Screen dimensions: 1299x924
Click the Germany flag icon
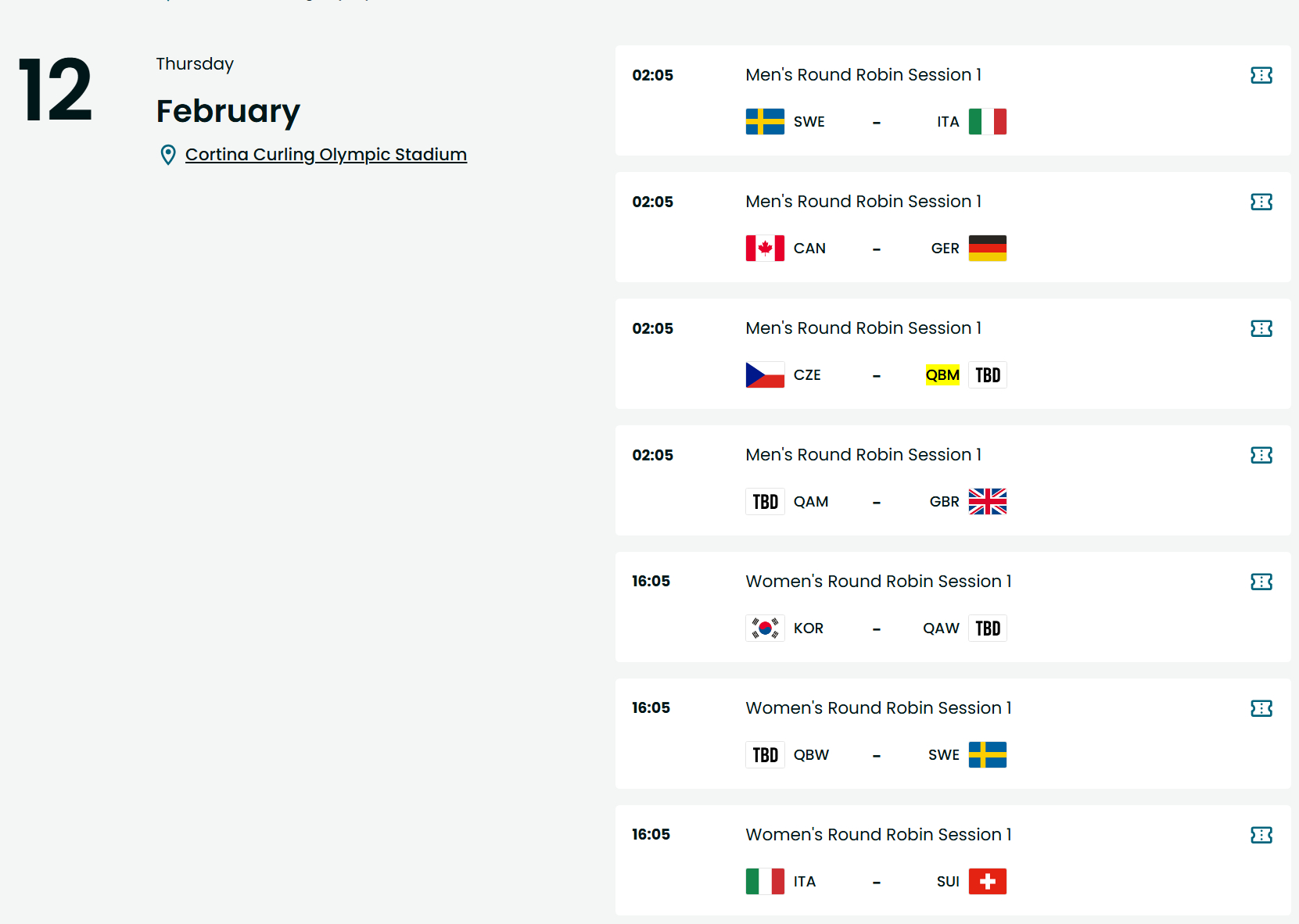(x=988, y=248)
